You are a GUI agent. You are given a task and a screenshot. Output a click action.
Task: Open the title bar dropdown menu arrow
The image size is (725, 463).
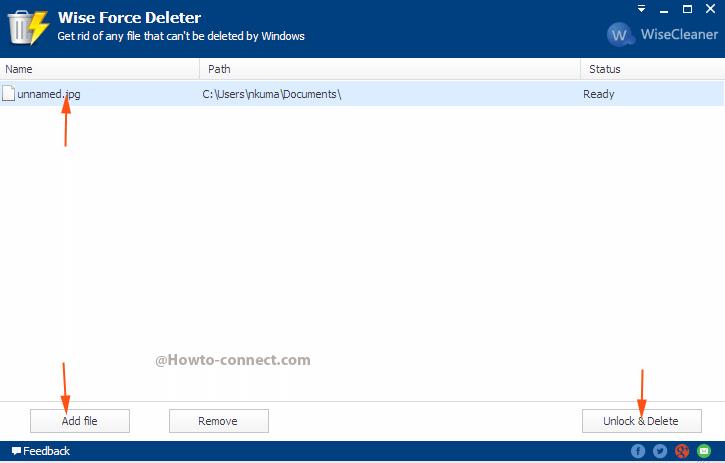click(641, 9)
